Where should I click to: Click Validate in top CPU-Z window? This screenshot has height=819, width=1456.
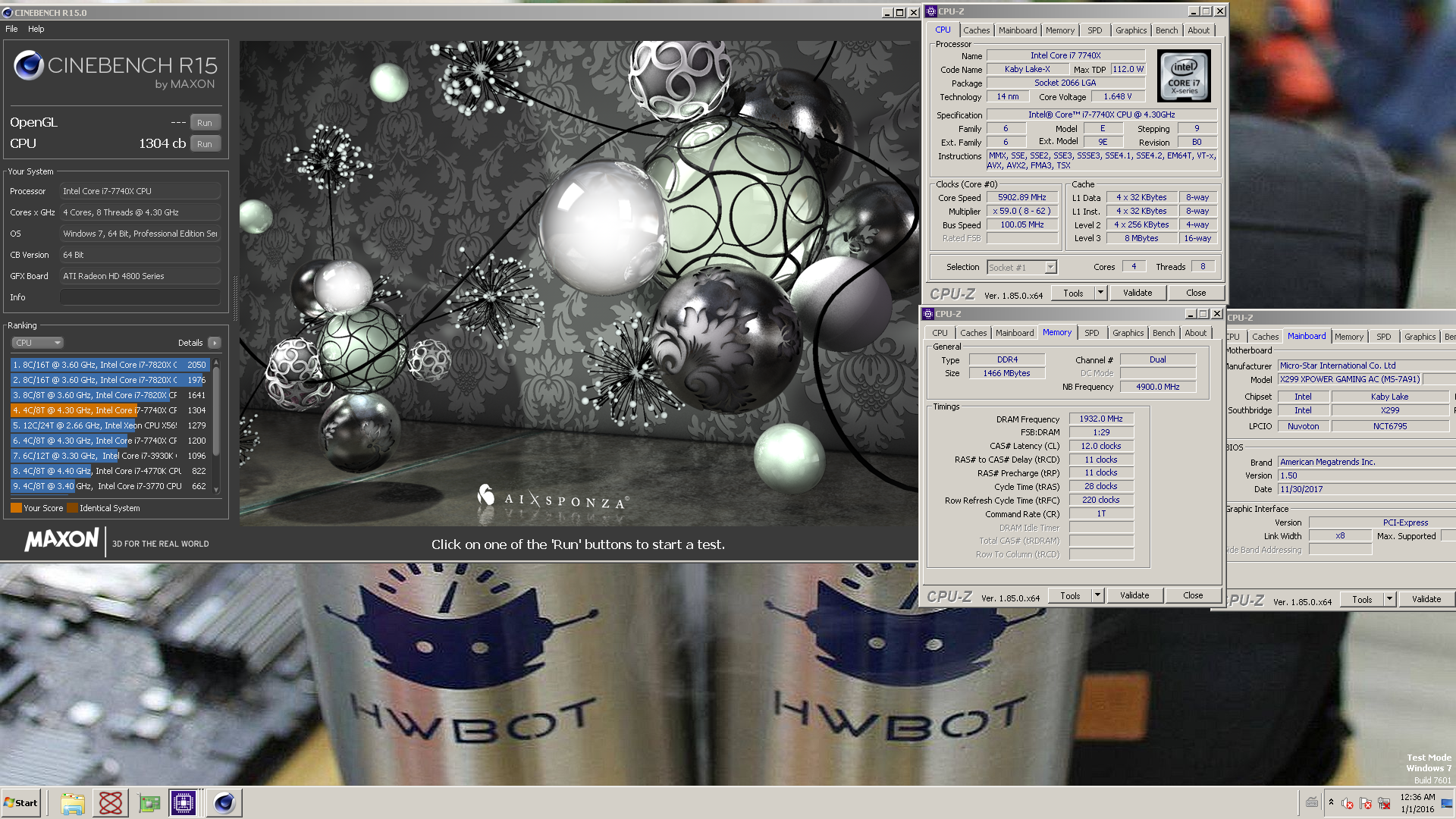1137,293
